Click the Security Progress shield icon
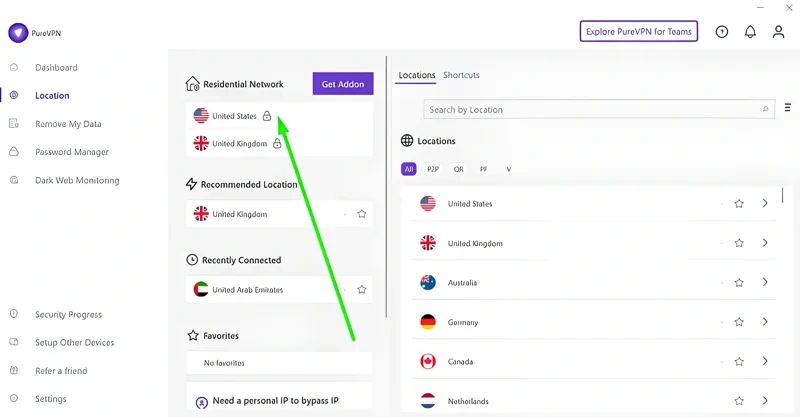This screenshot has height=417, width=800. [14, 314]
